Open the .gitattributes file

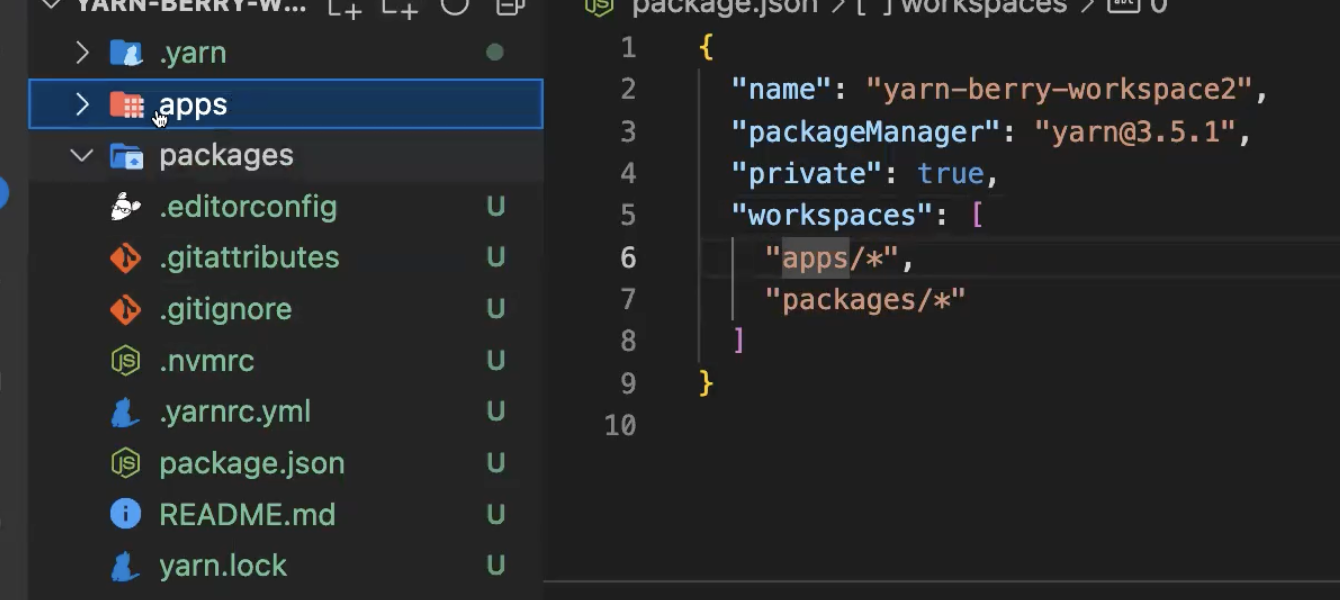249,258
